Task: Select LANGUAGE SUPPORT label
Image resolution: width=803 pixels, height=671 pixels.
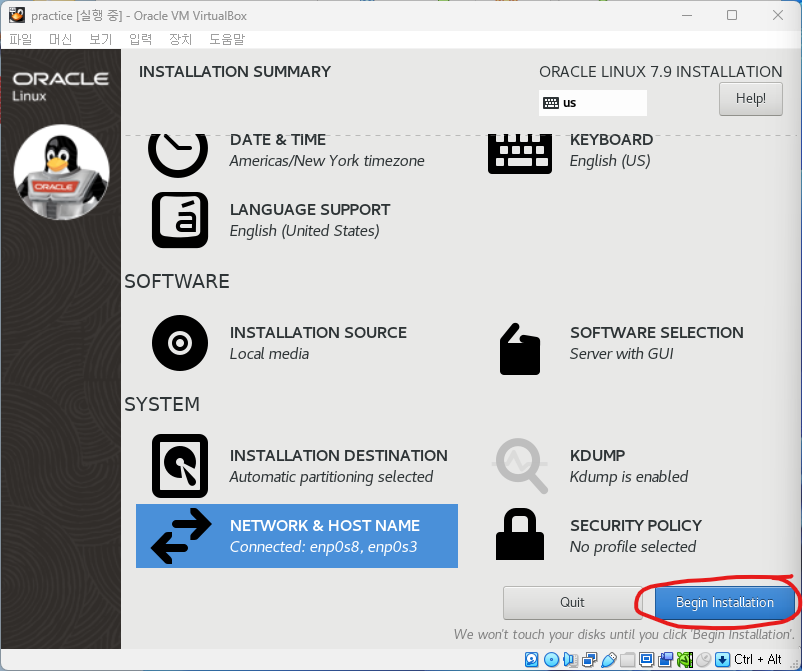Action: pos(310,209)
